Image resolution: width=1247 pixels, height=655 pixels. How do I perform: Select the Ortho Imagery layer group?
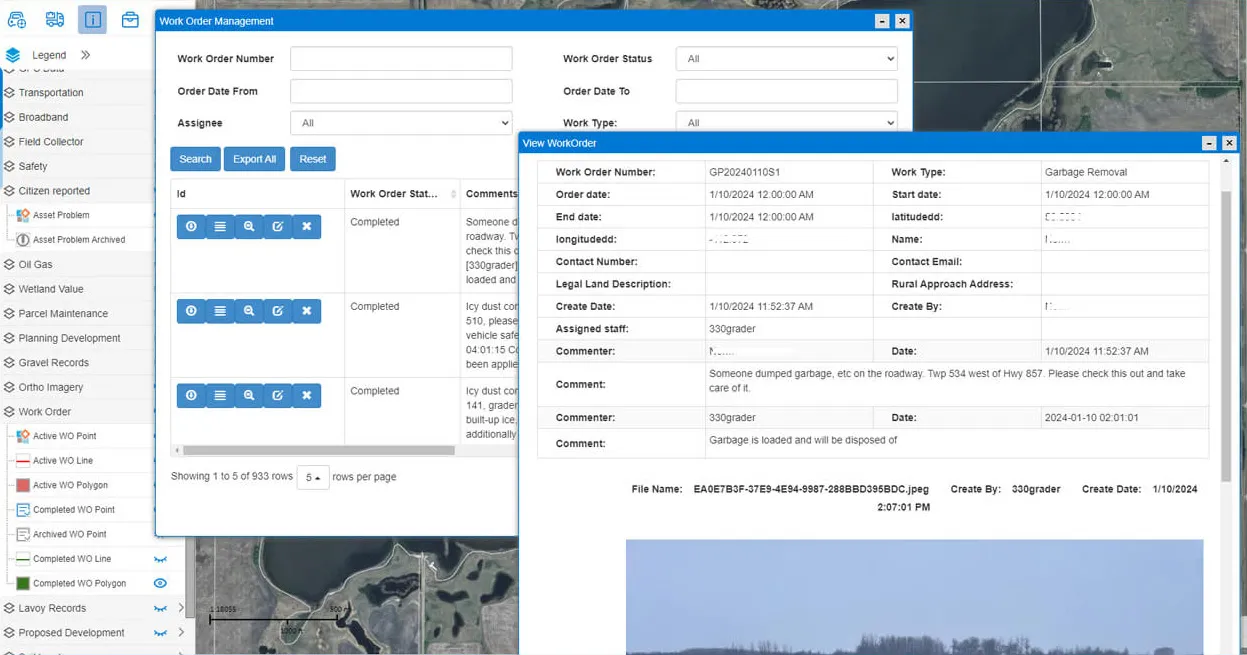(x=51, y=387)
